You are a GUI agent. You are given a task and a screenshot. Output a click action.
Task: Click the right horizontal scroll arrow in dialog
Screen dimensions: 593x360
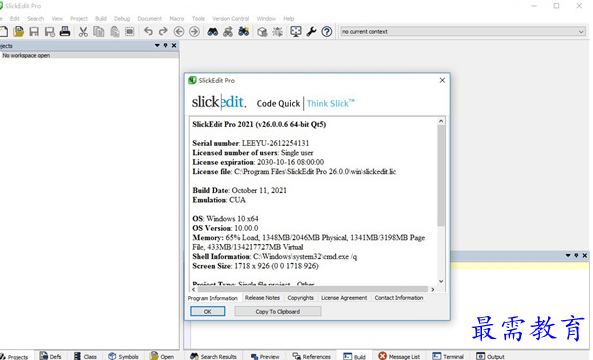tap(433, 289)
